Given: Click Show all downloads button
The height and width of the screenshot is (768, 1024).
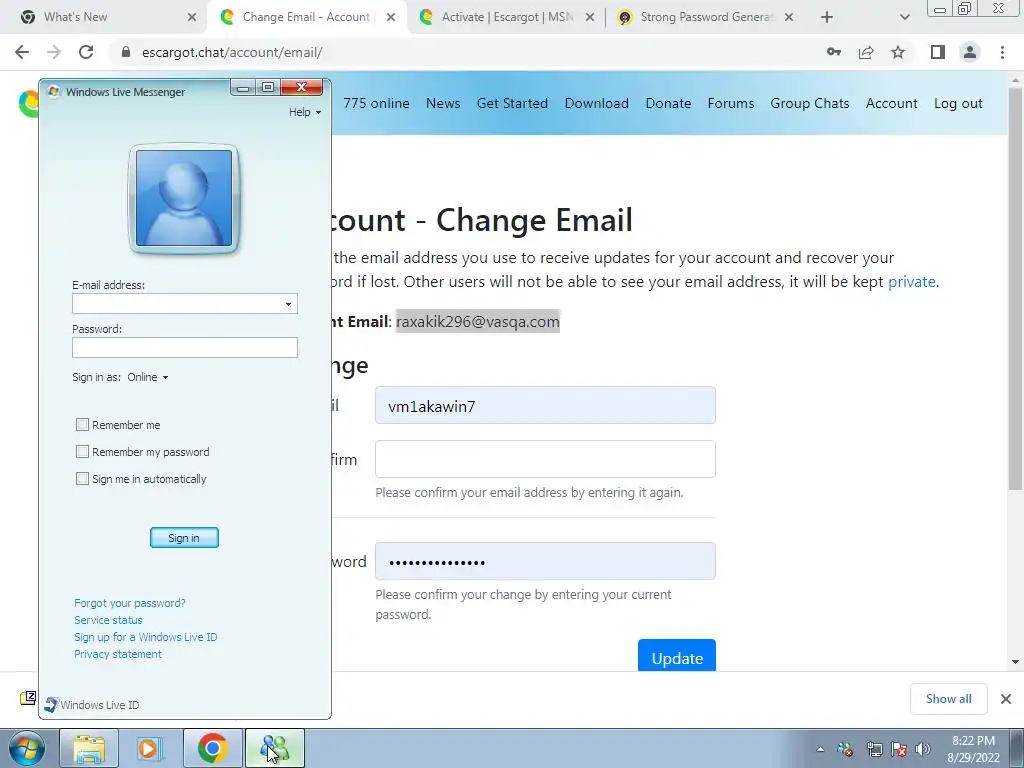Looking at the screenshot, I should click(948, 699).
